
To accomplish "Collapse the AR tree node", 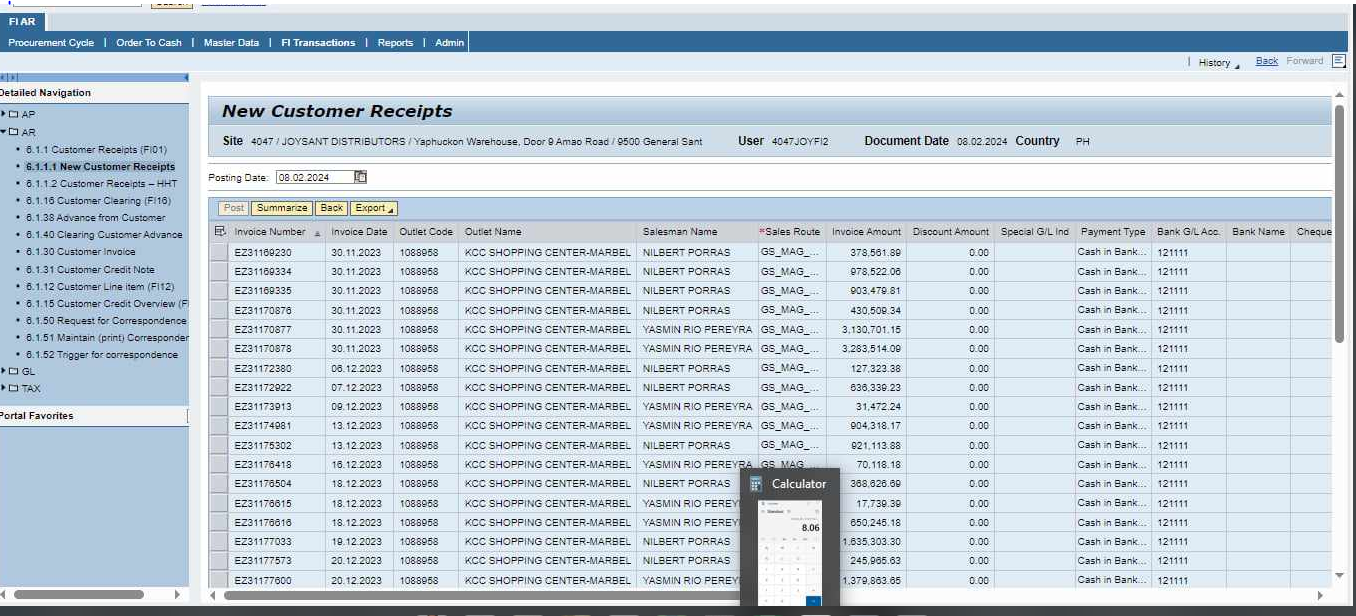I will click(4, 132).
